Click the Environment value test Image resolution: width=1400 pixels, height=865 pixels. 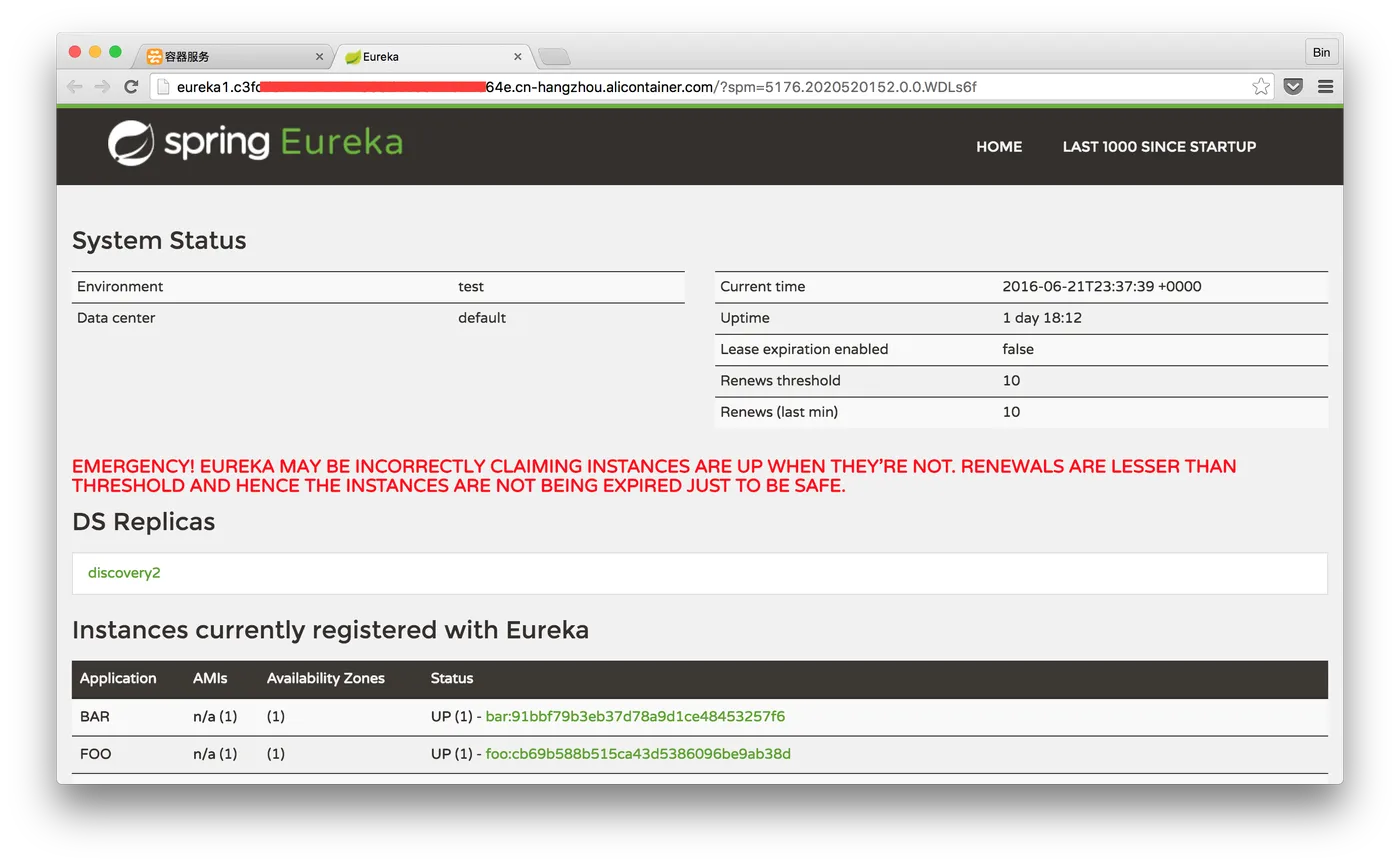coord(471,287)
